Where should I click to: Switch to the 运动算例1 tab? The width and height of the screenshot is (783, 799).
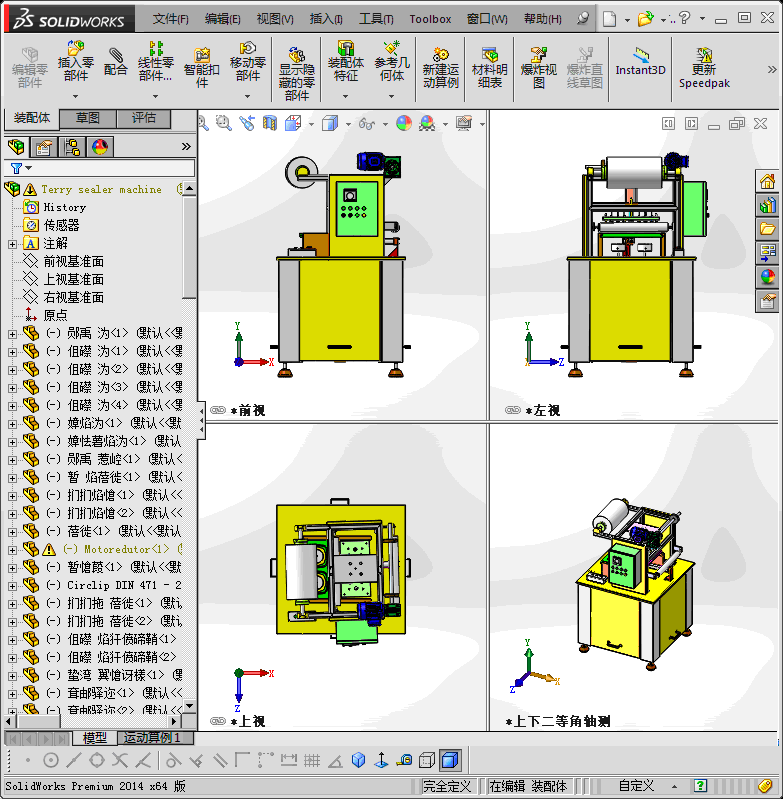(x=153, y=737)
